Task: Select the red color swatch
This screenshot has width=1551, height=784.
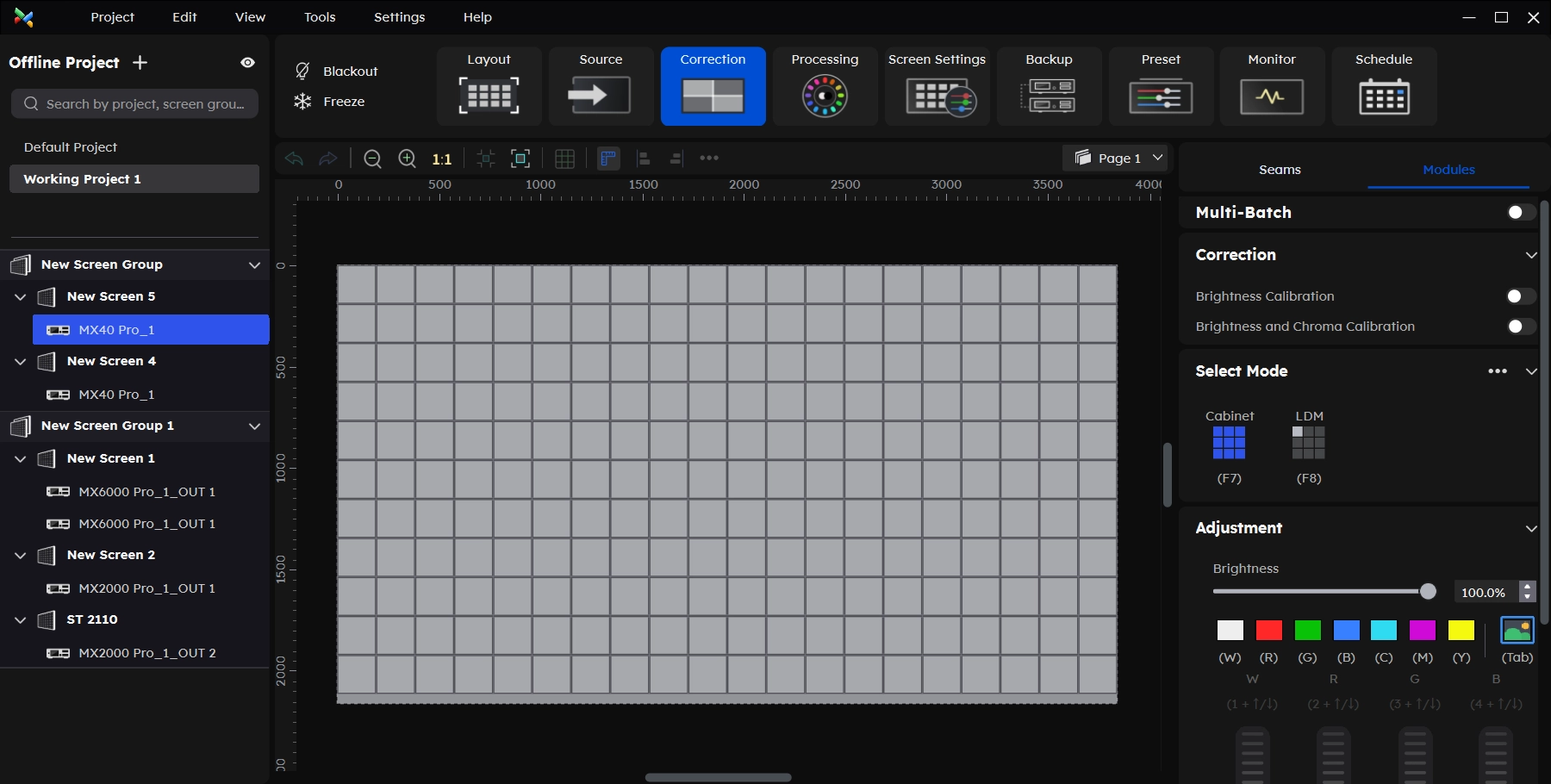Action: click(x=1268, y=631)
